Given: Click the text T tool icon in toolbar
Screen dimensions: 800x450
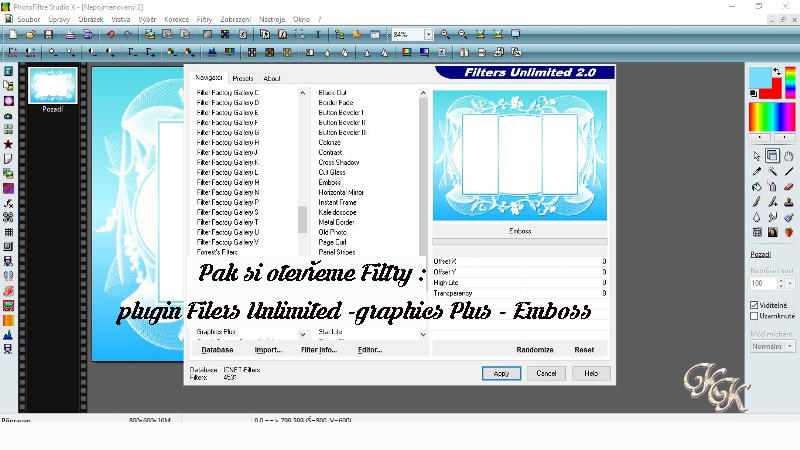Looking at the screenshot, I should (x=317, y=34).
